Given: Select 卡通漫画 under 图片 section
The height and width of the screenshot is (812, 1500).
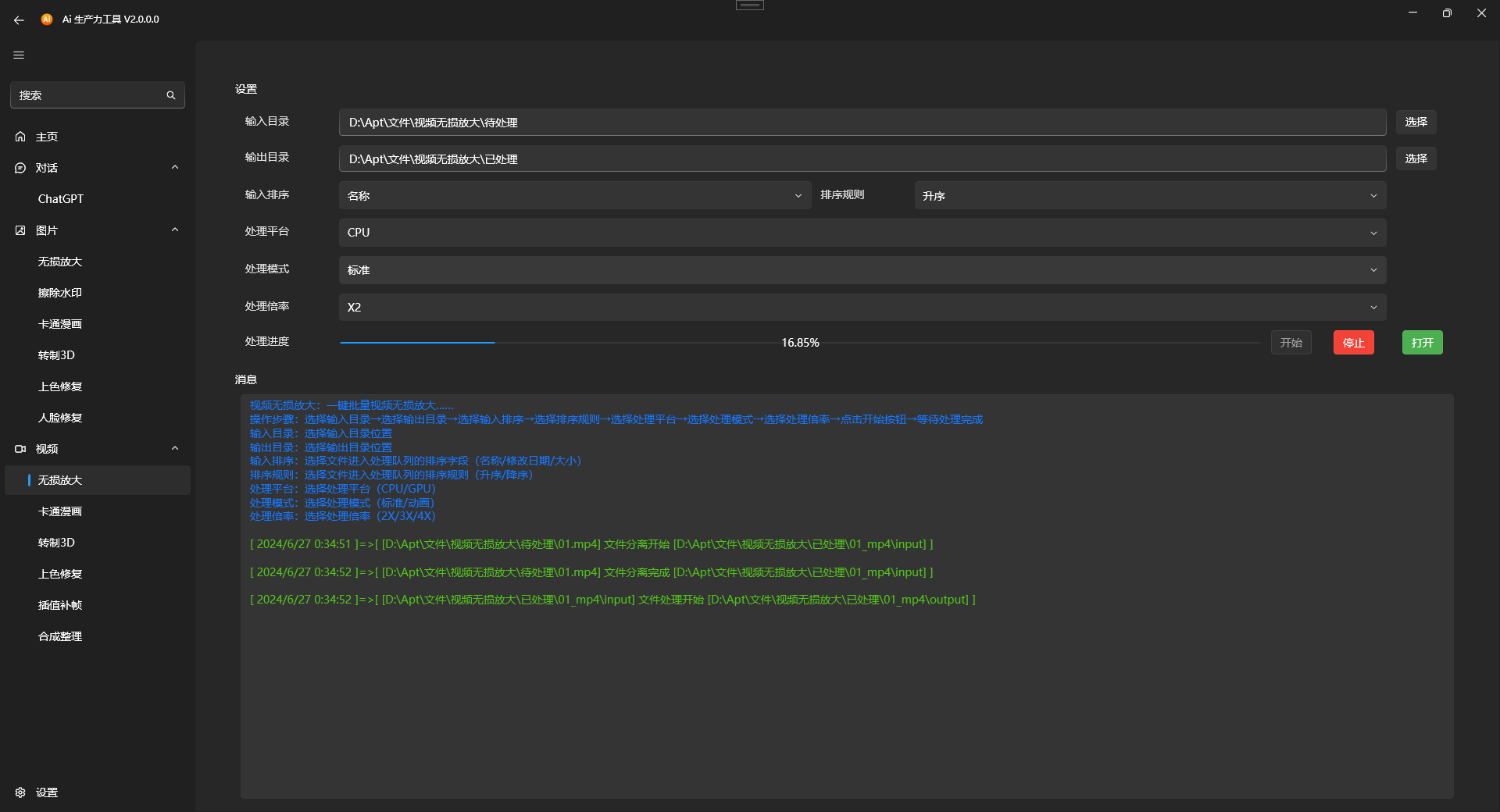Looking at the screenshot, I should (98, 324).
